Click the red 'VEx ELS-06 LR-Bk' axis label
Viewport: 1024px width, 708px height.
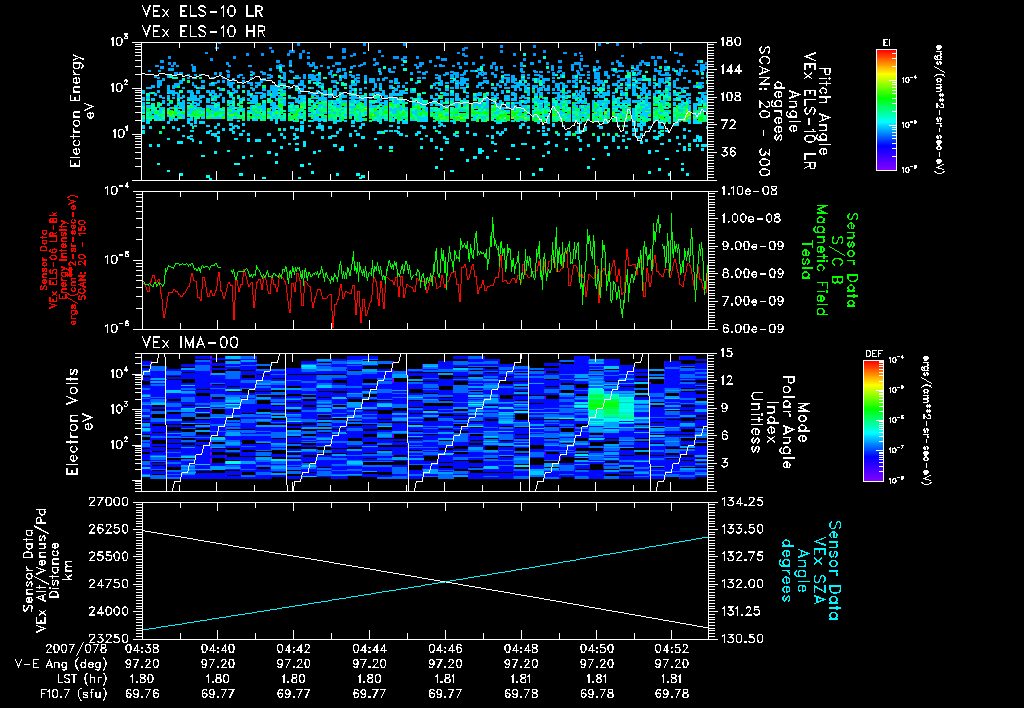[53, 260]
